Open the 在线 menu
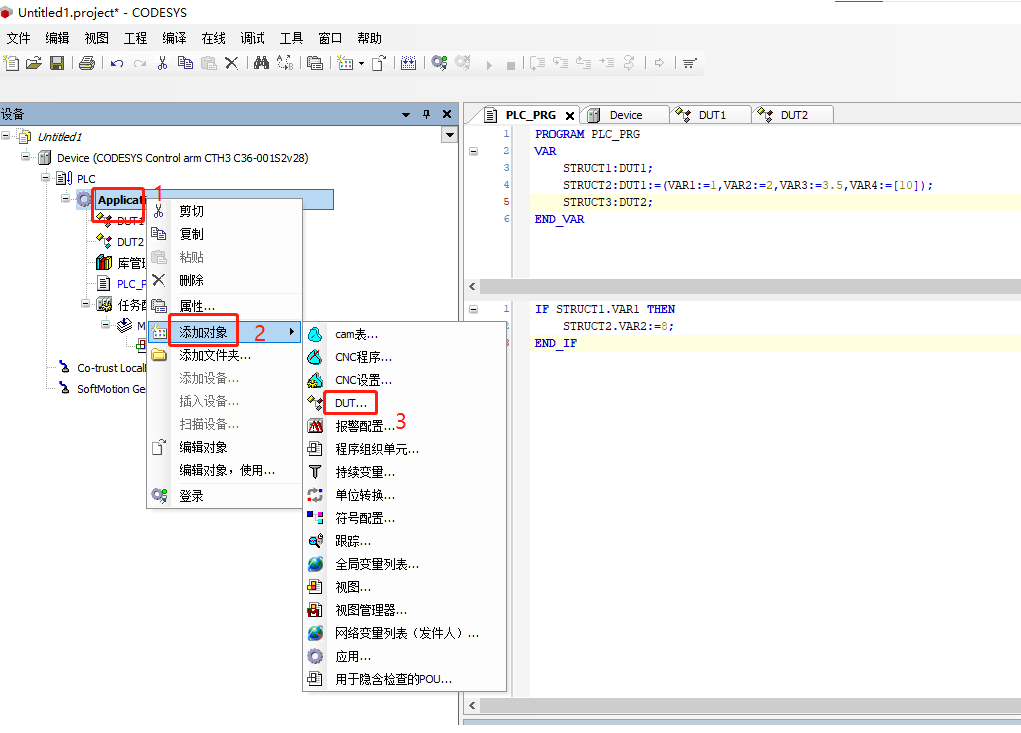This screenshot has width=1021, height=733. point(213,38)
